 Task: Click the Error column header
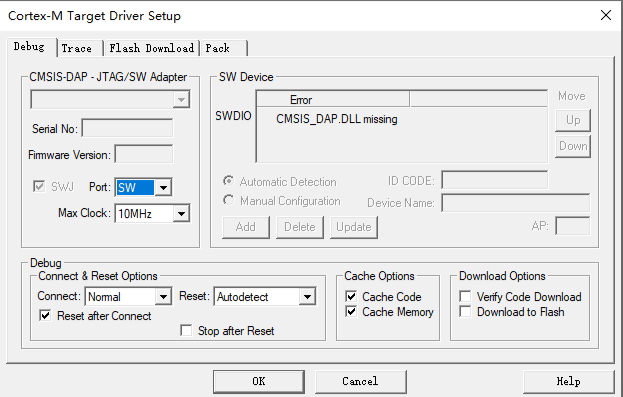[333, 99]
